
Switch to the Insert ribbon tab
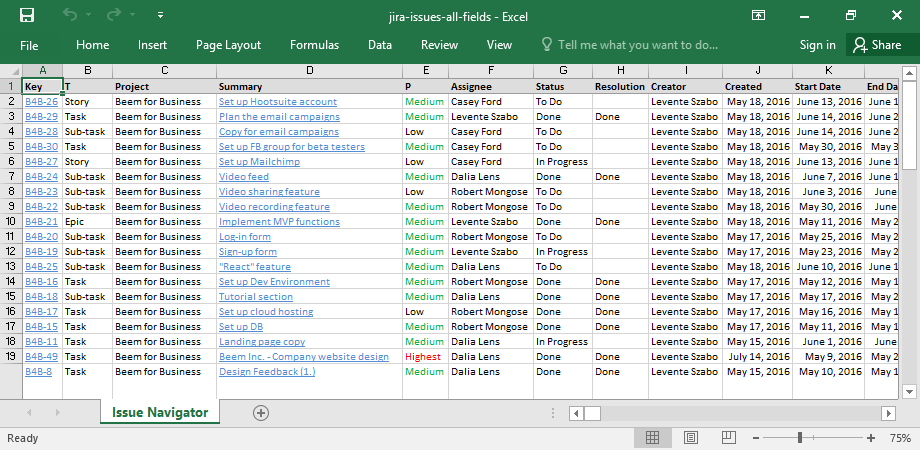click(x=153, y=45)
